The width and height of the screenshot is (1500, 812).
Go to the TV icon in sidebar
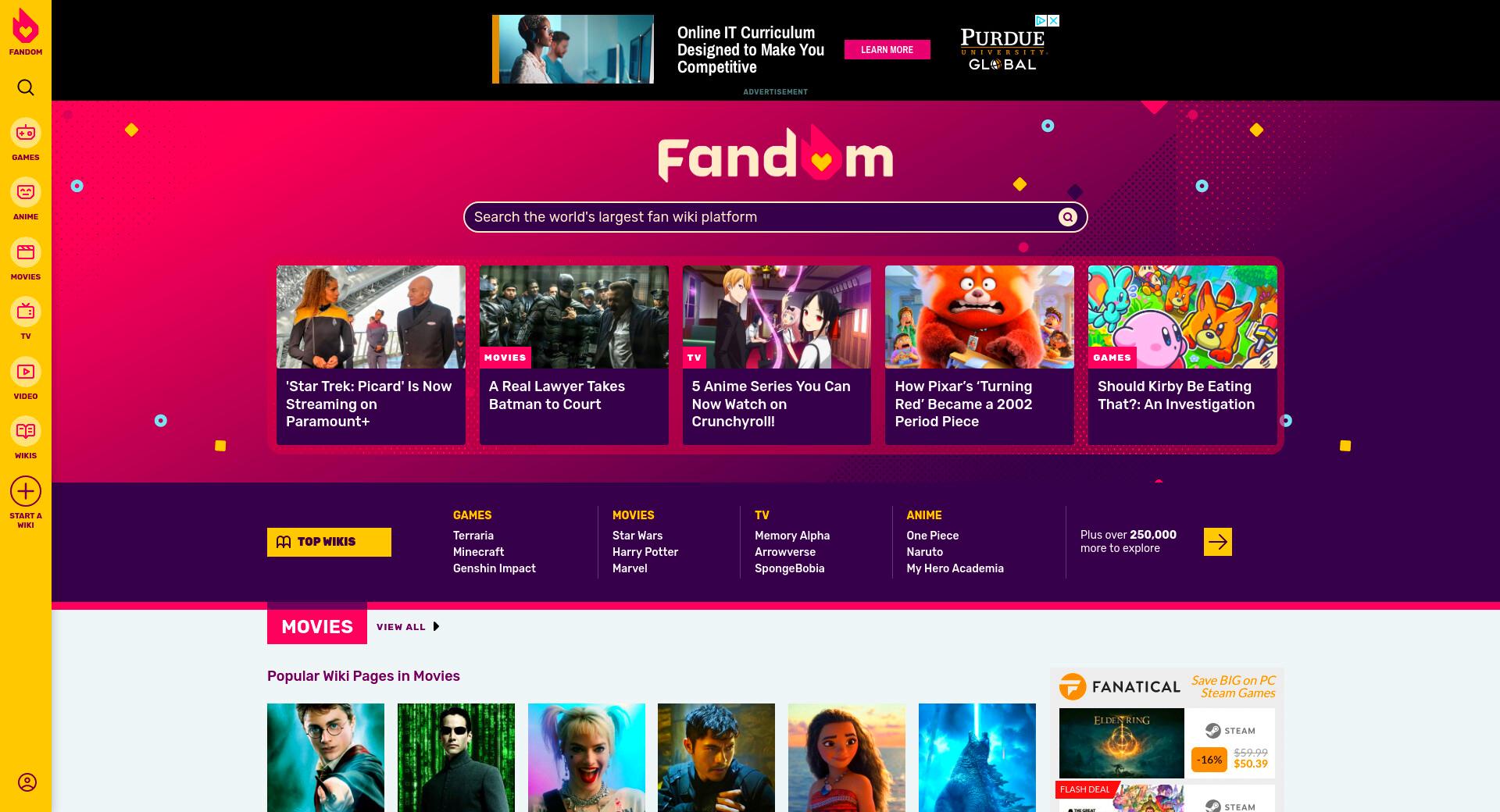point(26,312)
